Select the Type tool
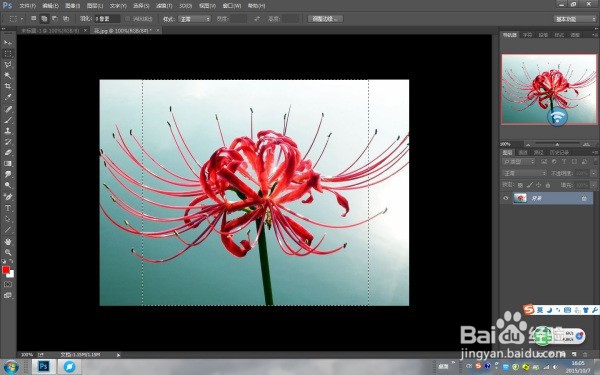The width and height of the screenshot is (600, 375). tap(8, 208)
